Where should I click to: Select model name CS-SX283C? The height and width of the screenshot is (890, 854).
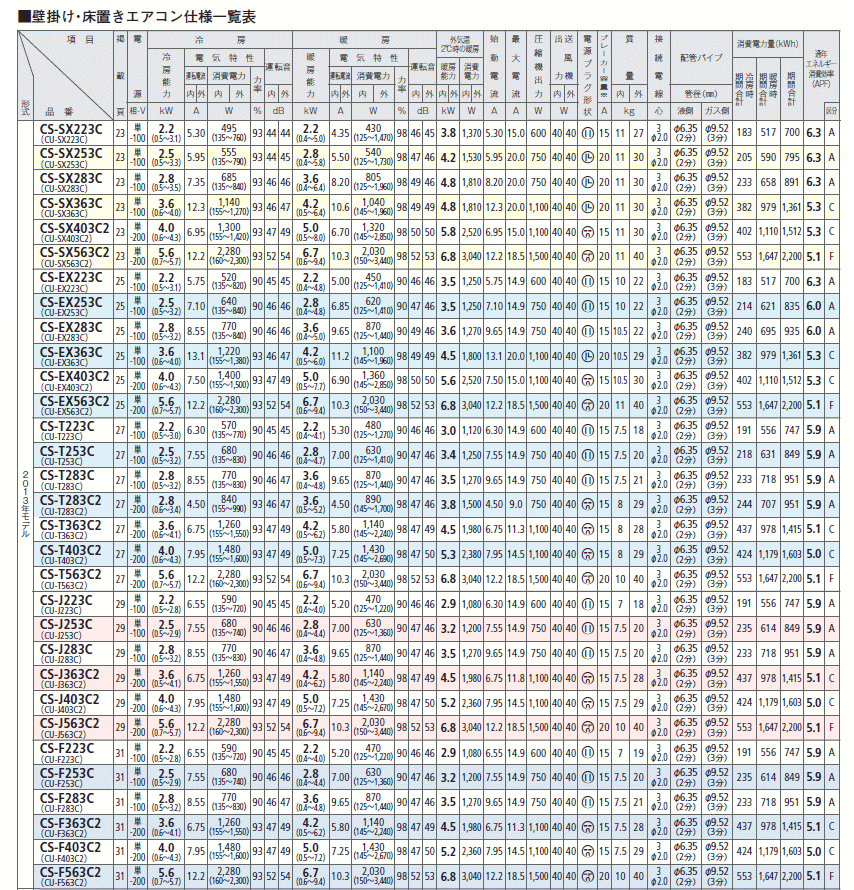point(71,178)
